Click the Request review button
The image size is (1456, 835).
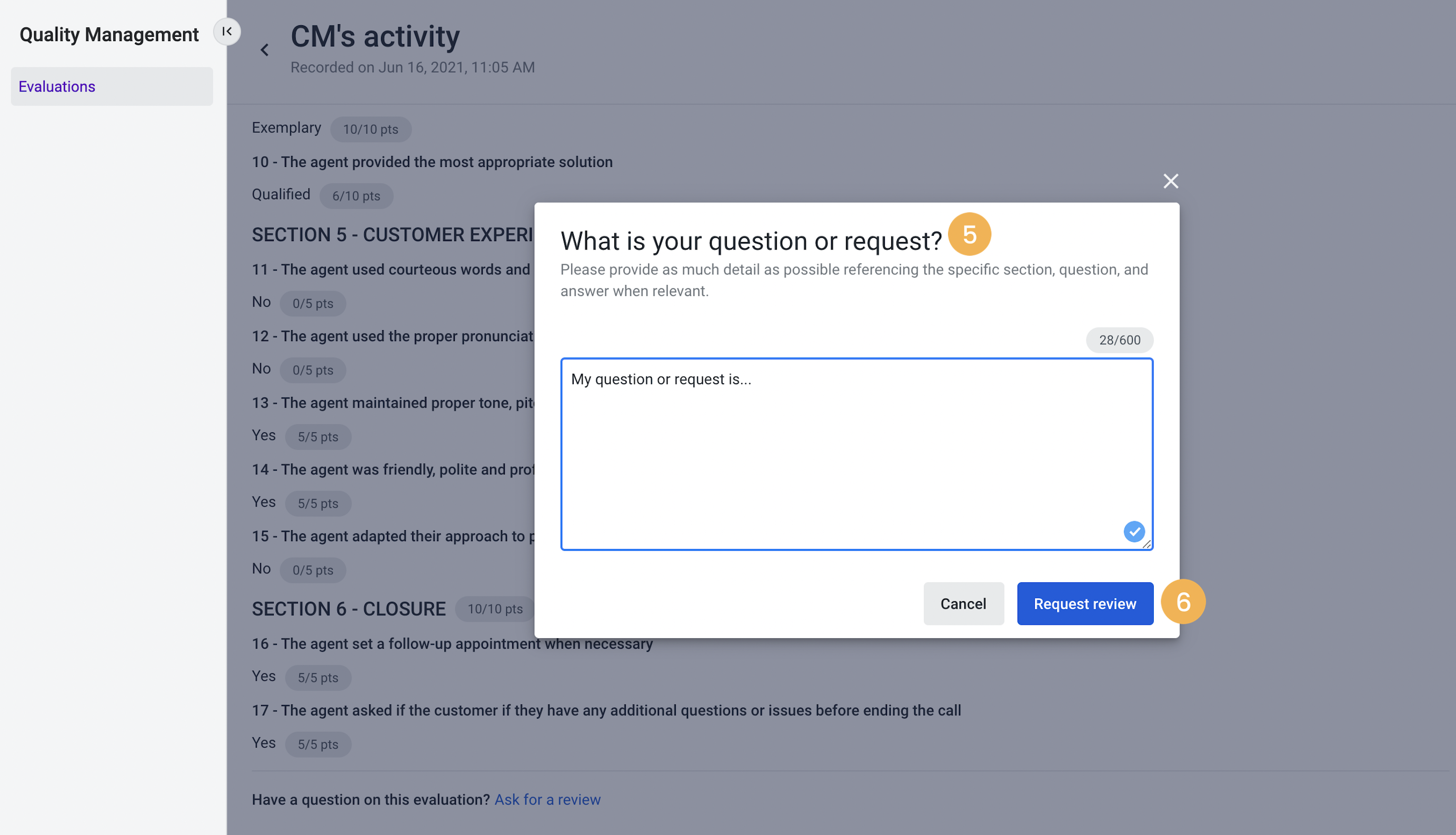coord(1084,603)
